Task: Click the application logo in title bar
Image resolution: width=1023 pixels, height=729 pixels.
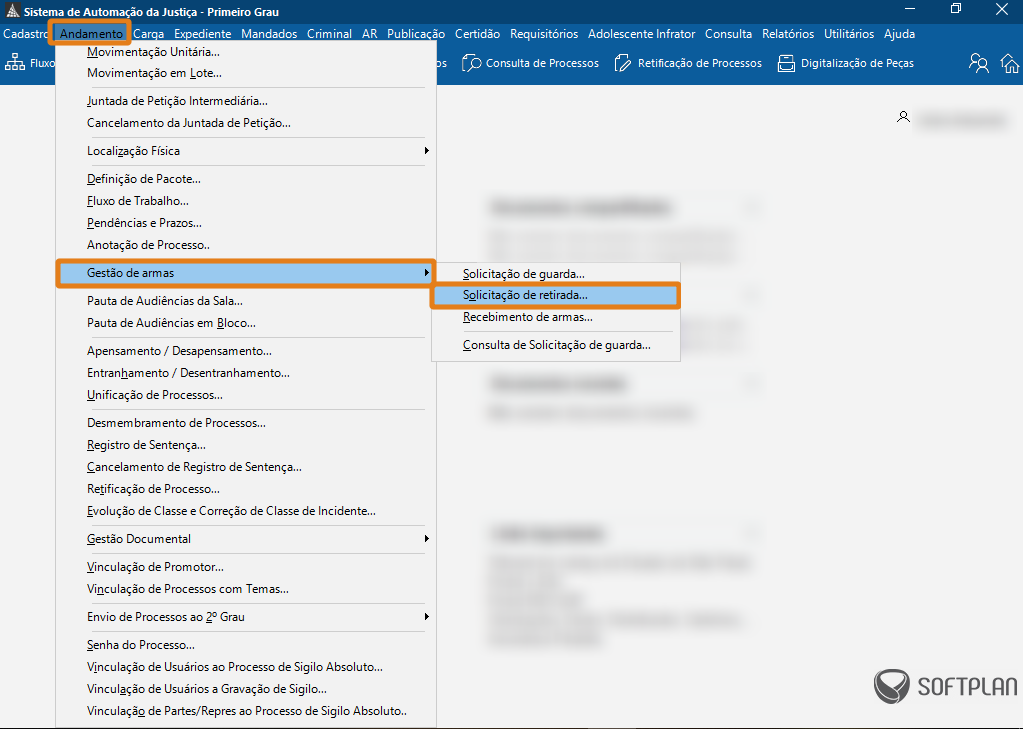Action: coord(12,11)
